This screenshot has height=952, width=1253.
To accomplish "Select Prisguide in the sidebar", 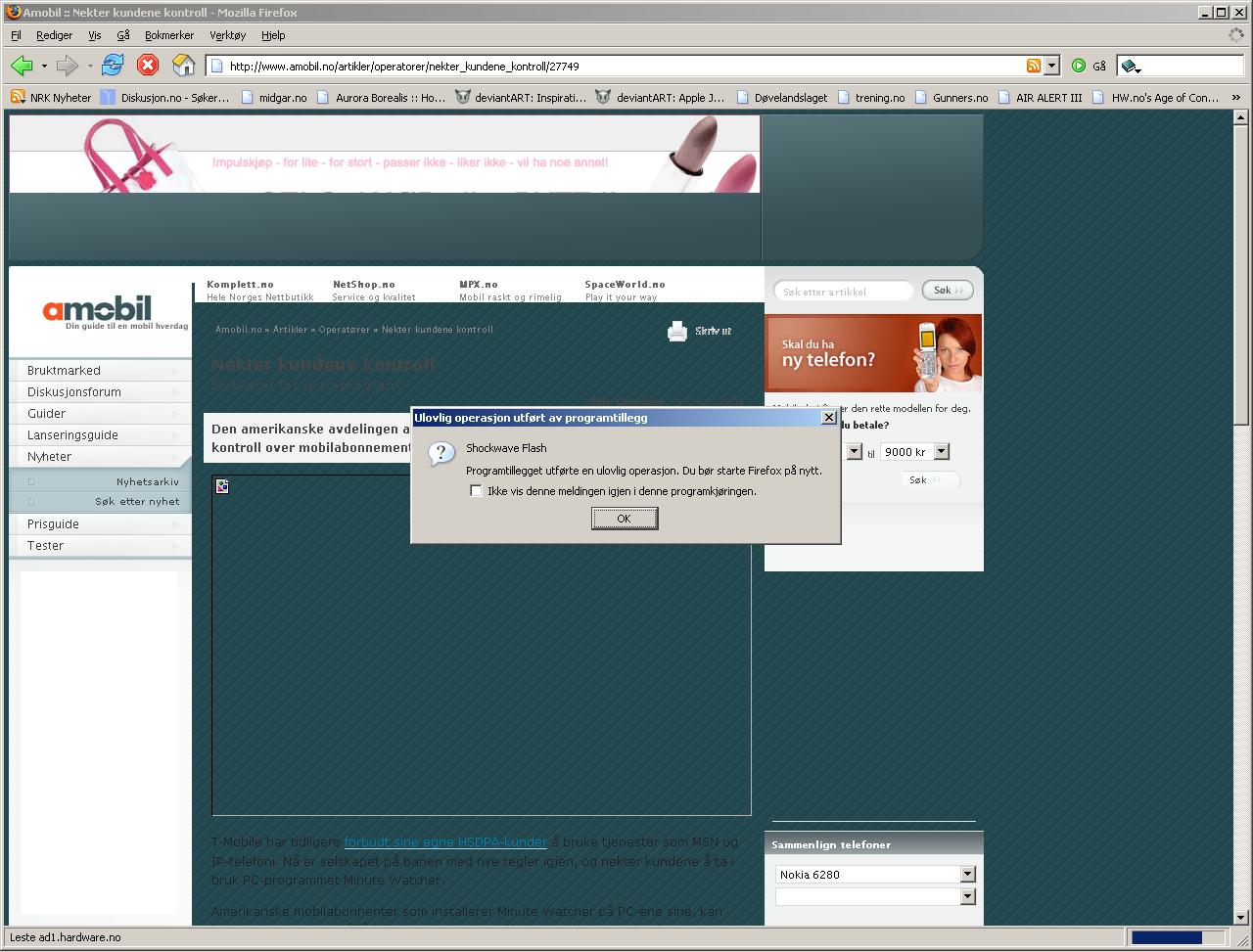I will tap(101, 523).
